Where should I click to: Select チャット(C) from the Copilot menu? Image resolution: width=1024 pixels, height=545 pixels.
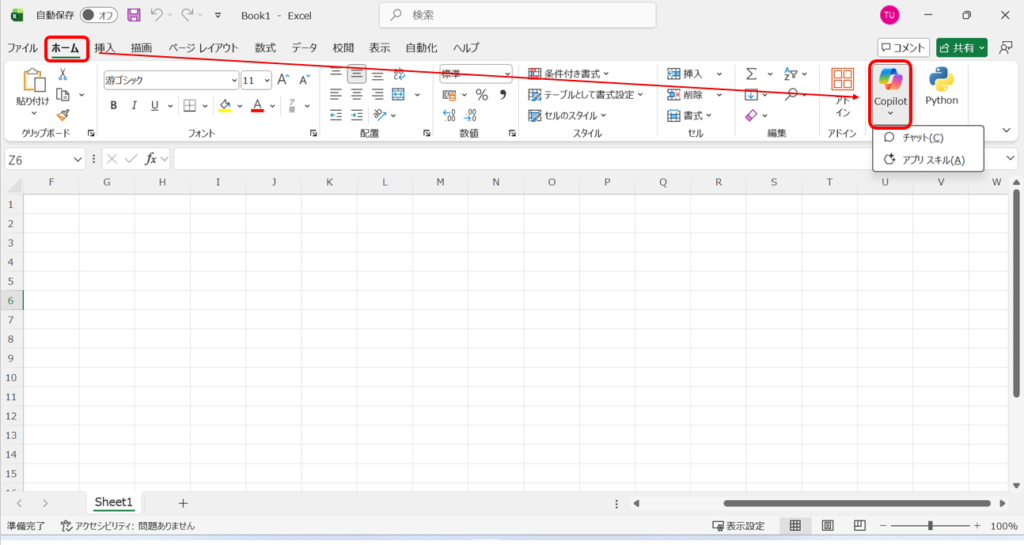click(x=921, y=138)
